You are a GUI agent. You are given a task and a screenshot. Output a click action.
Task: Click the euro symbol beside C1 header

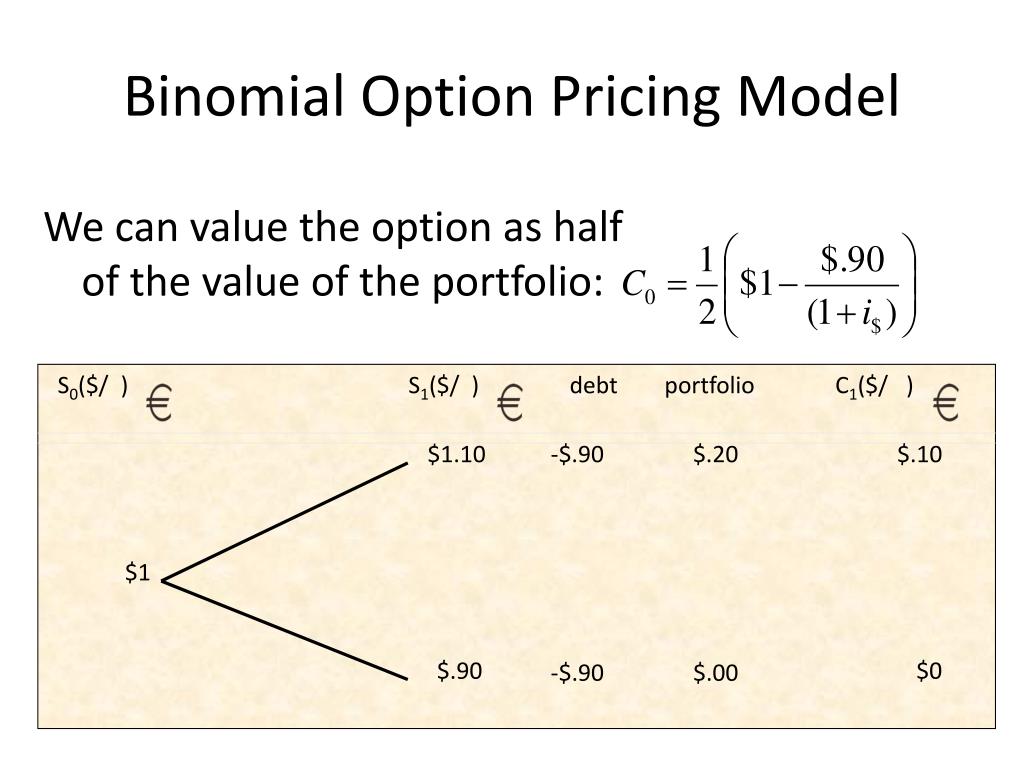coord(946,402)
